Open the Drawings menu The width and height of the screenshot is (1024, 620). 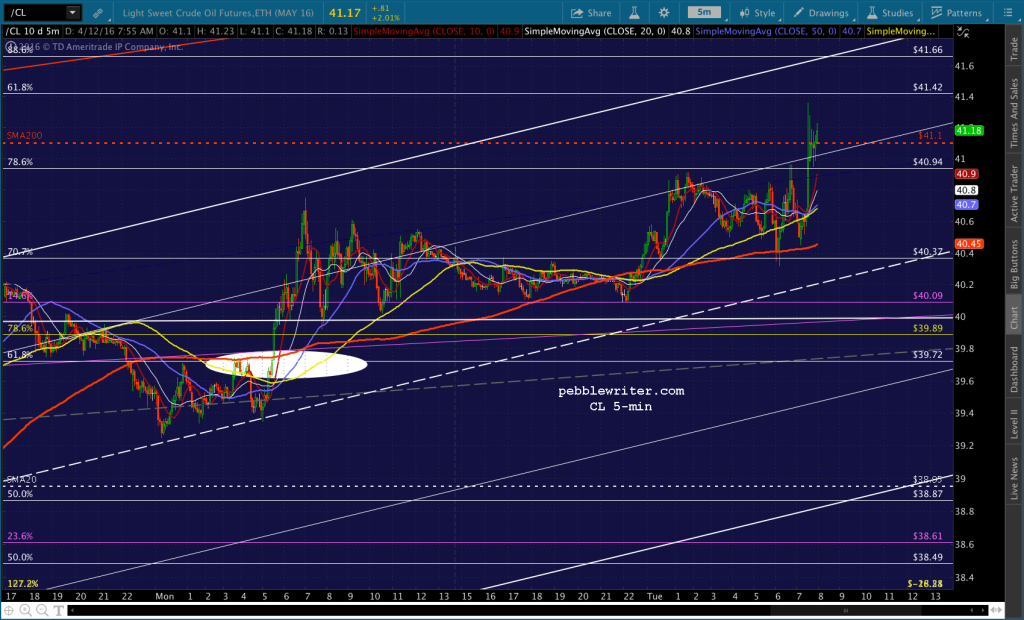821,12
